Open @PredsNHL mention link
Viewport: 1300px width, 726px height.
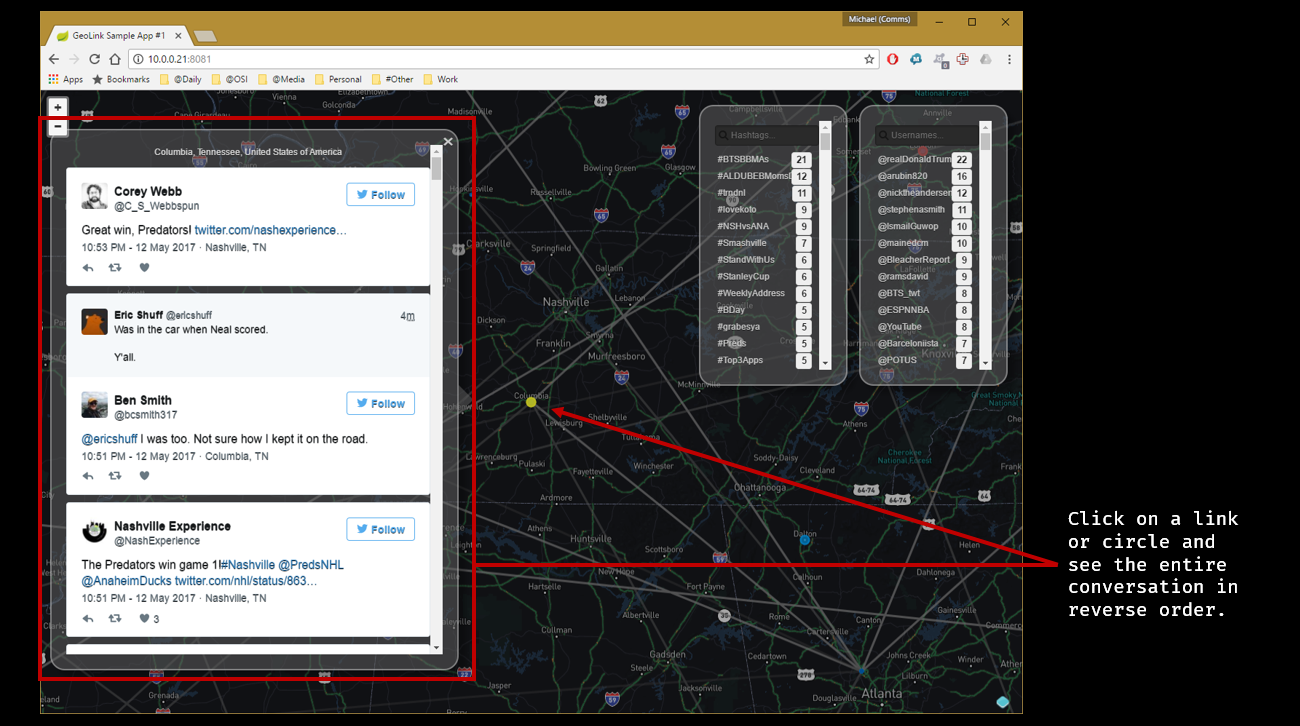311,565
